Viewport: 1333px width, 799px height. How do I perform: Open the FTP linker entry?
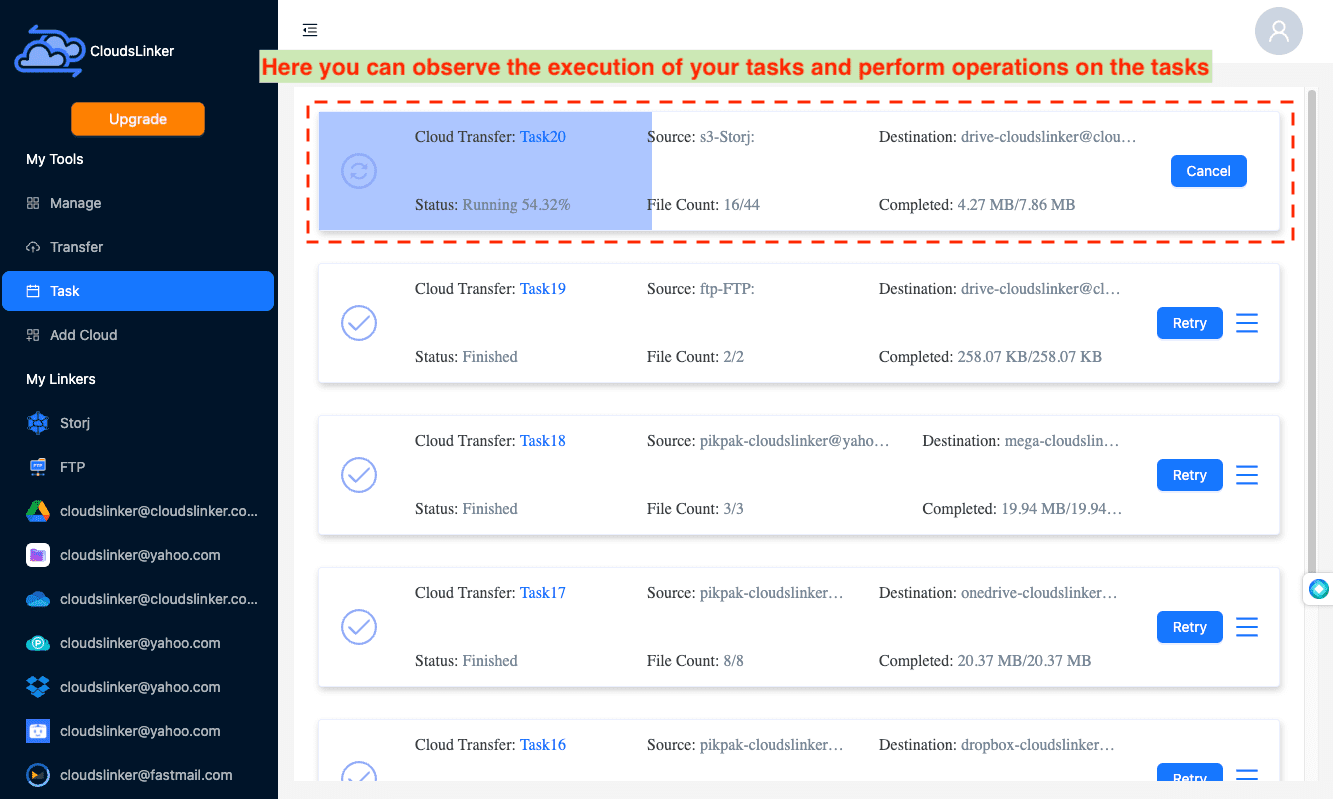click(138, 467)
